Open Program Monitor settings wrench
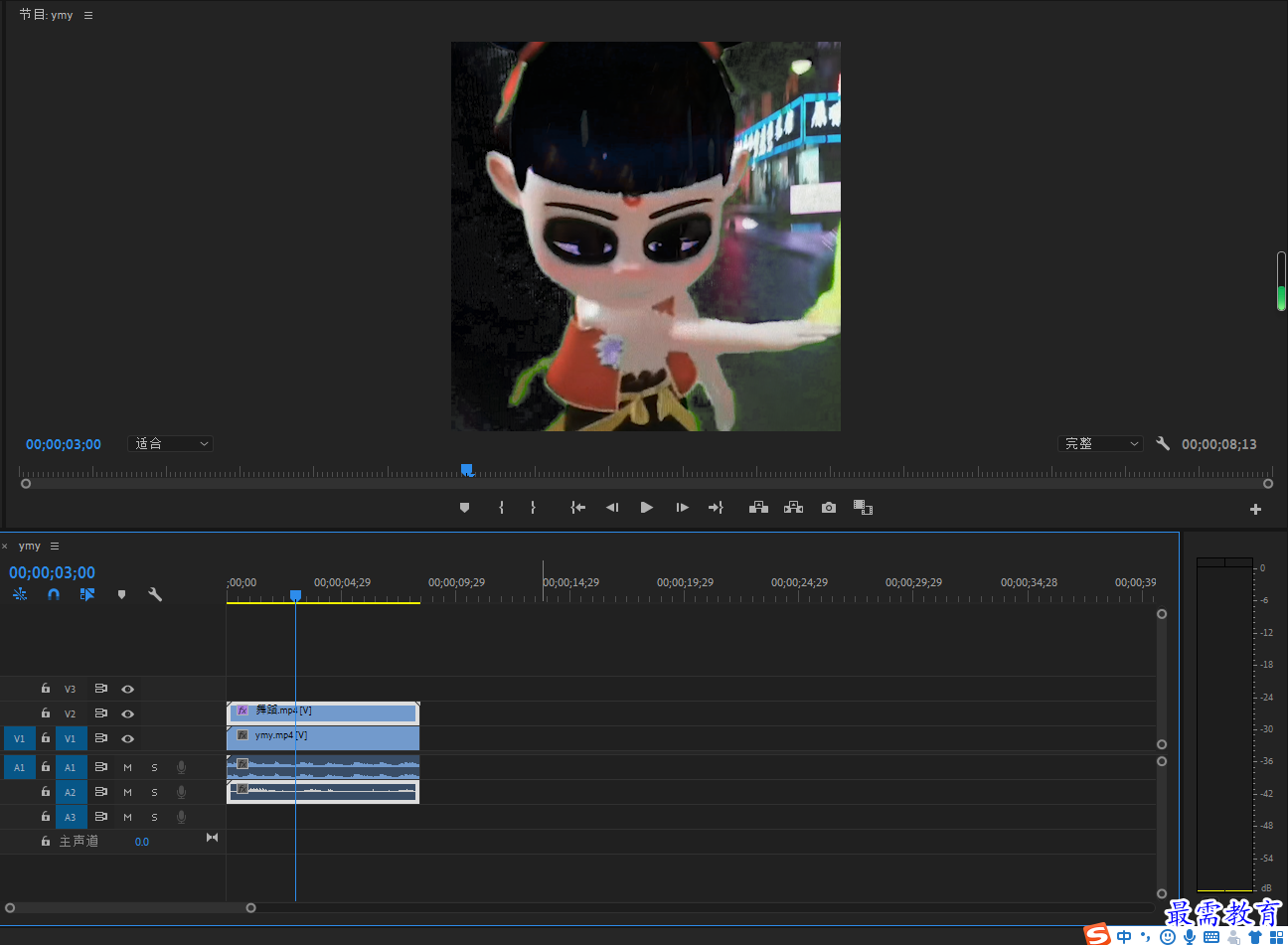Screen dimensions: 1288x945 tap(1163, 443)
